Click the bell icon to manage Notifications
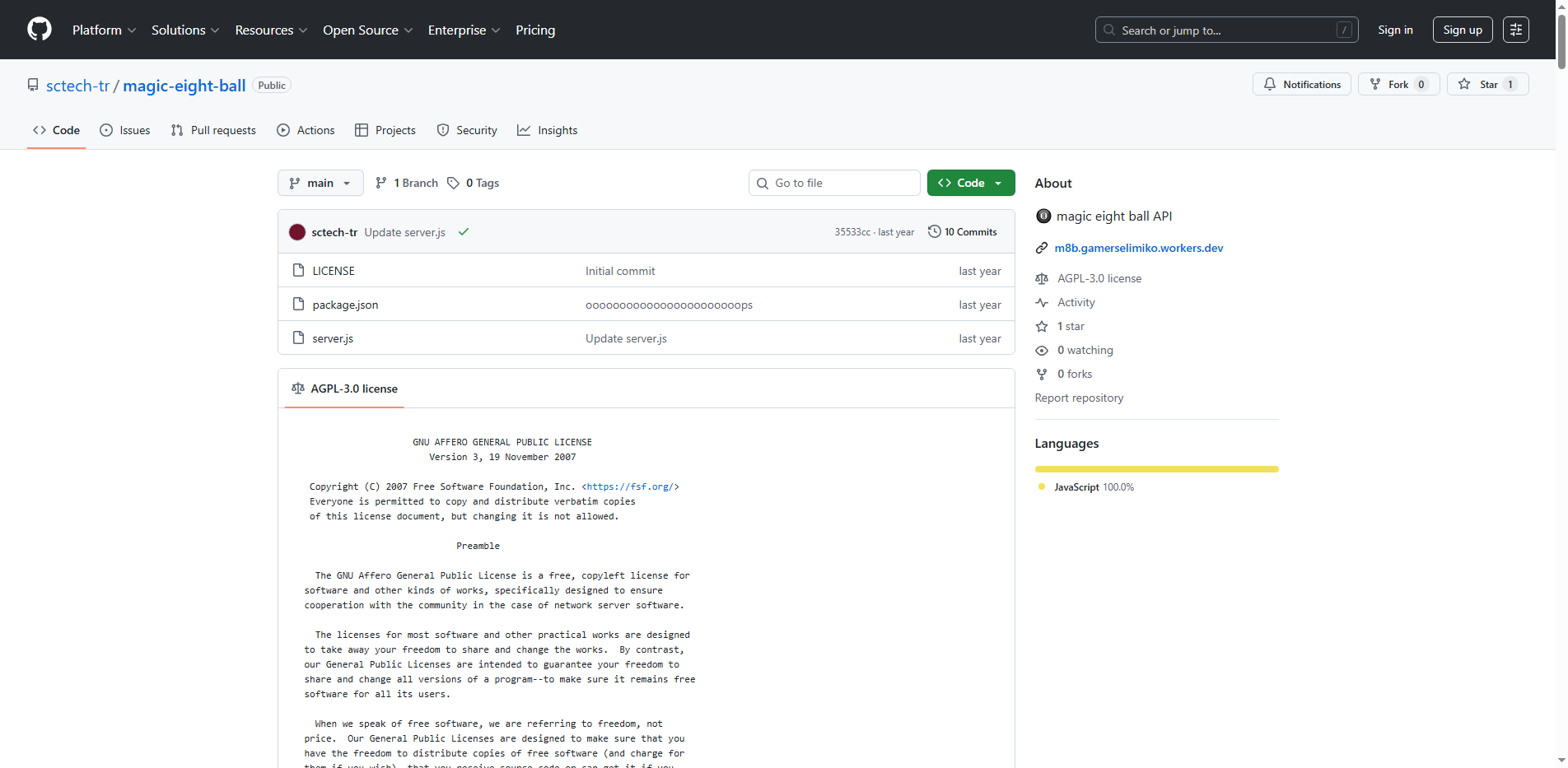The height and width of the screenshot is (768, 1568). point(1269,84)
